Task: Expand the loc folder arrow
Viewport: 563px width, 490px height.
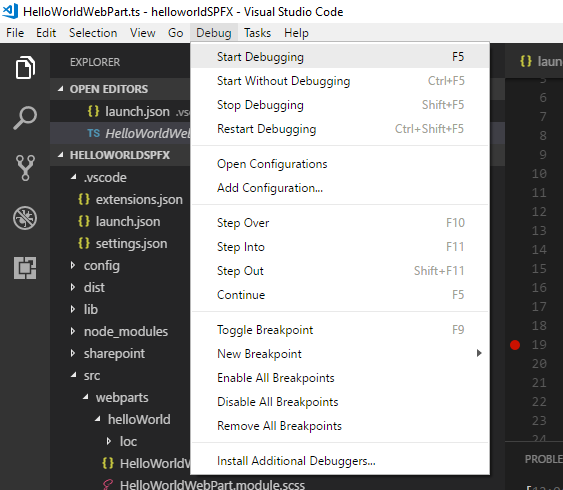Action: coord(109,441)
